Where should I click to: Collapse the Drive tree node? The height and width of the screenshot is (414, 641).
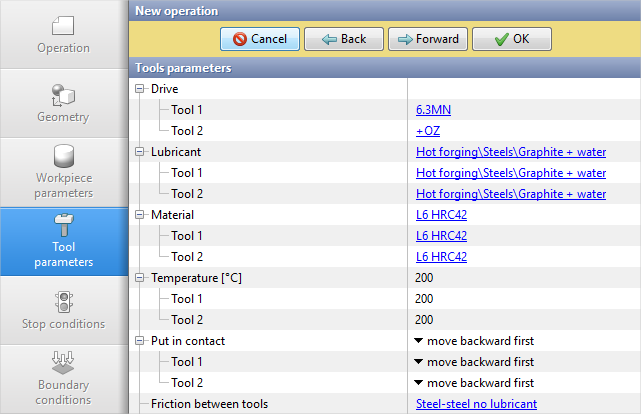pos(140,89)
